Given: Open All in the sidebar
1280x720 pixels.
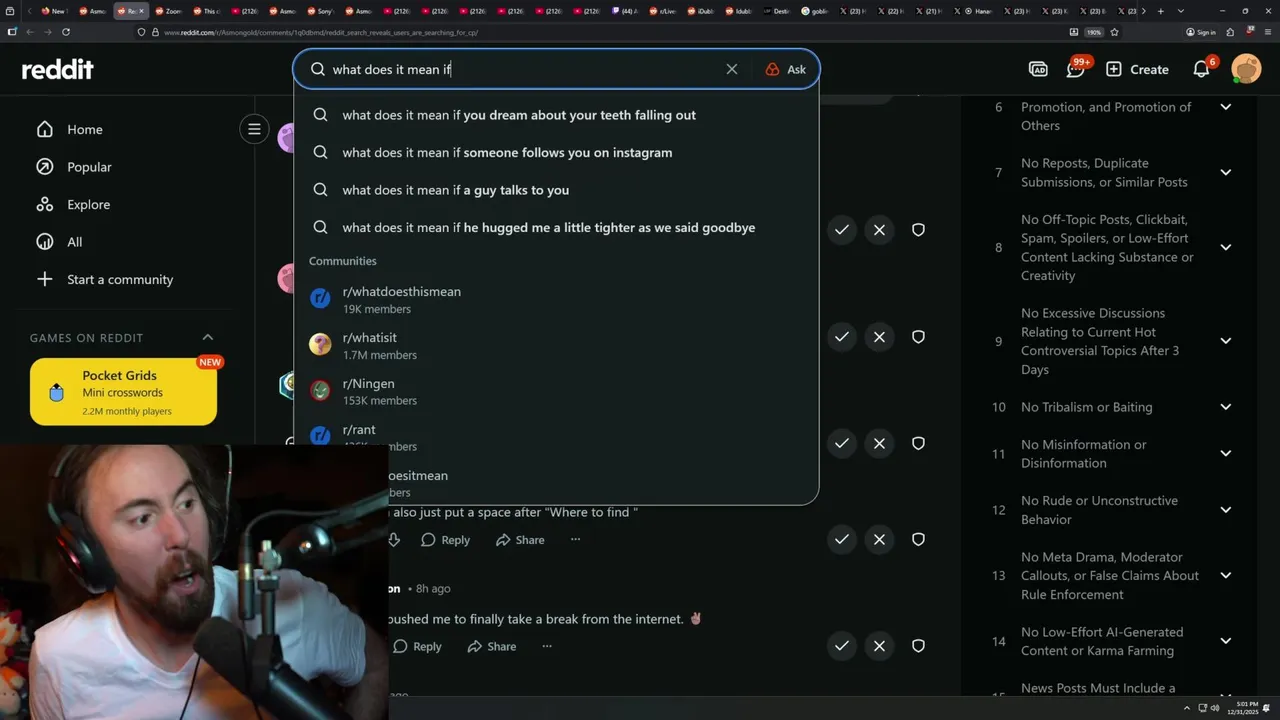Looking at the screenshot, I should click(x=59, y=242).
